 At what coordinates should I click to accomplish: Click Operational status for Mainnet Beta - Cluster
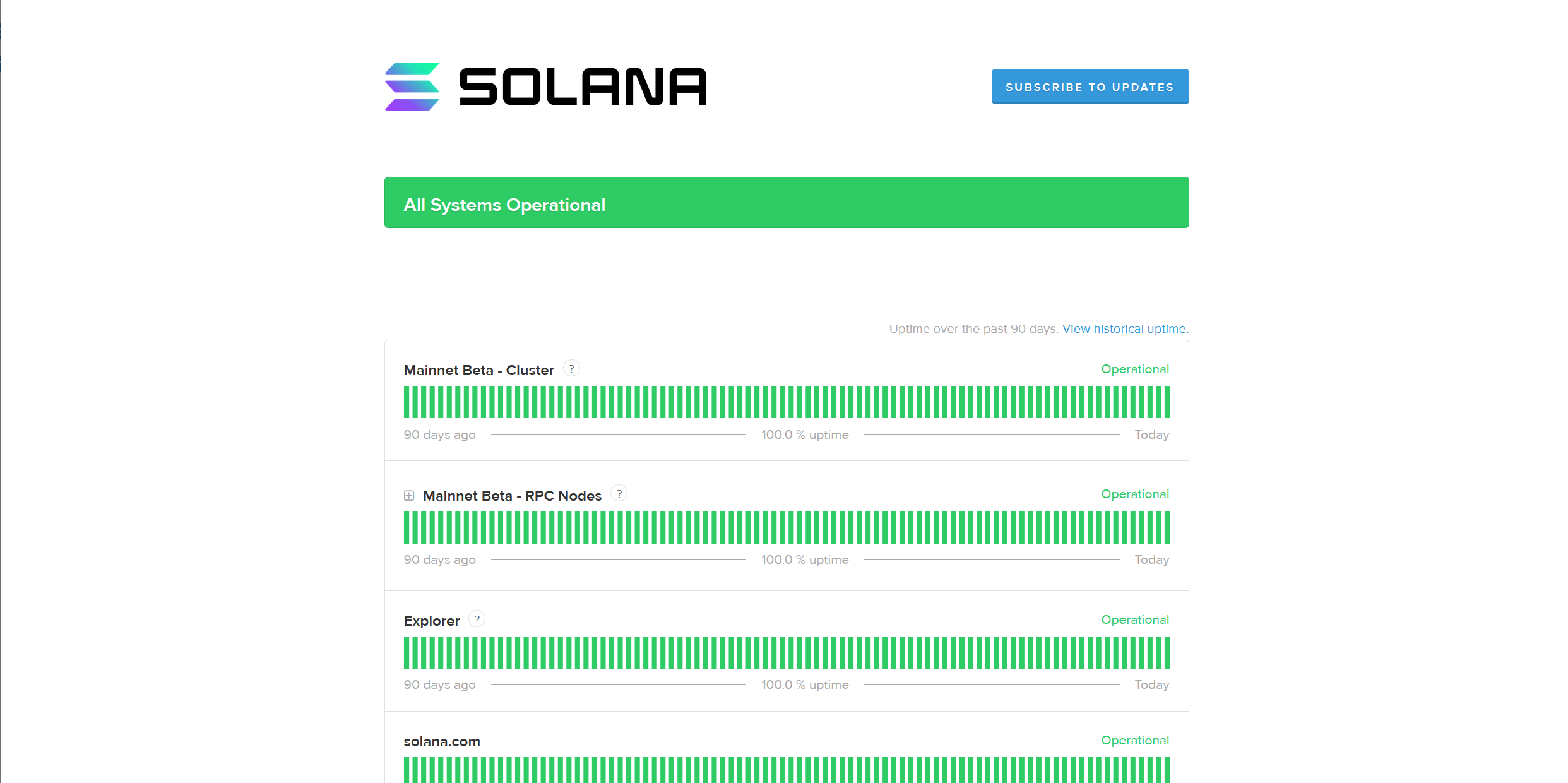click(1135, 369)
